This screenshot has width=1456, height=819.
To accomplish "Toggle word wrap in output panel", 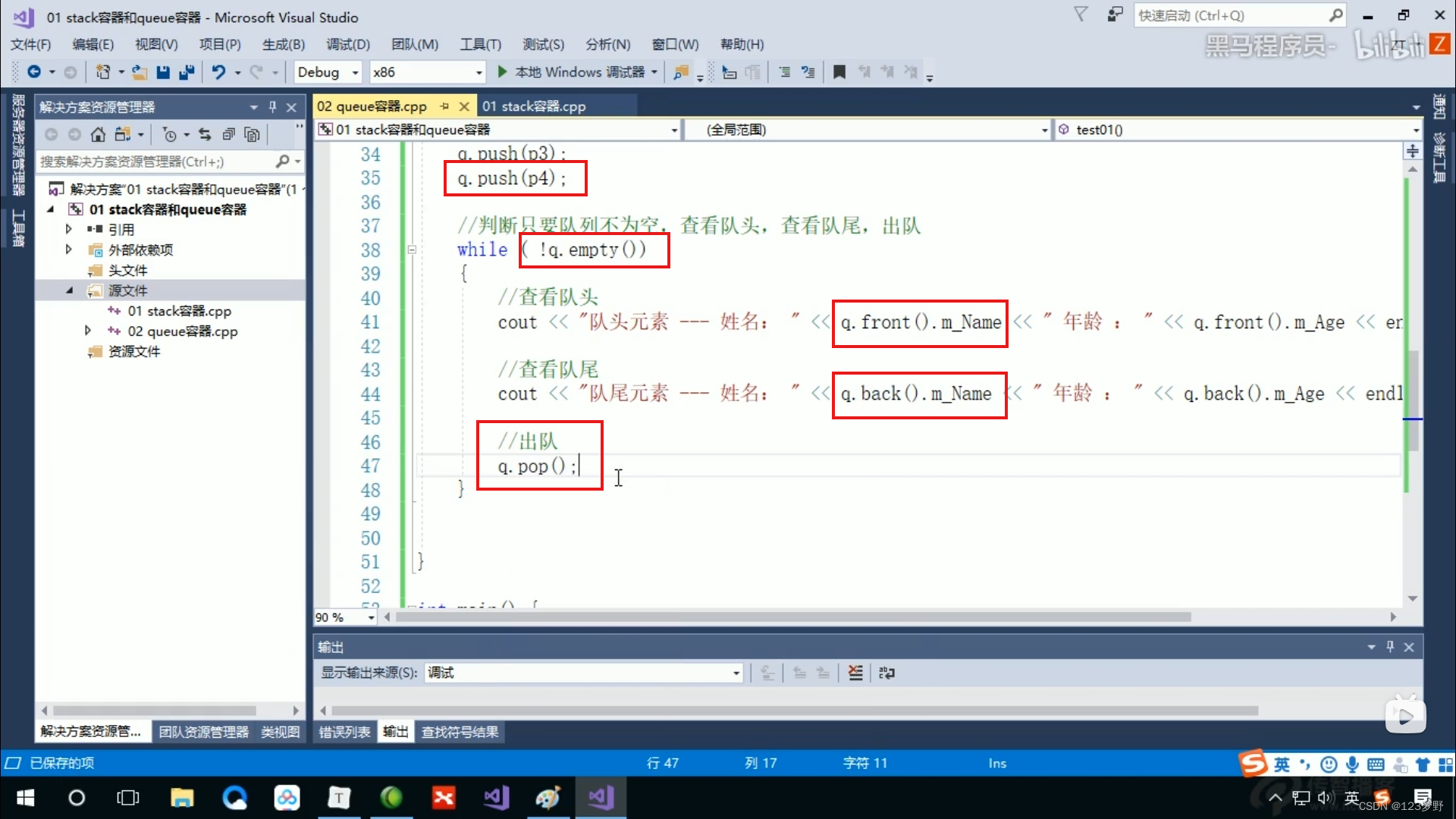I will (x=886, y=673).
